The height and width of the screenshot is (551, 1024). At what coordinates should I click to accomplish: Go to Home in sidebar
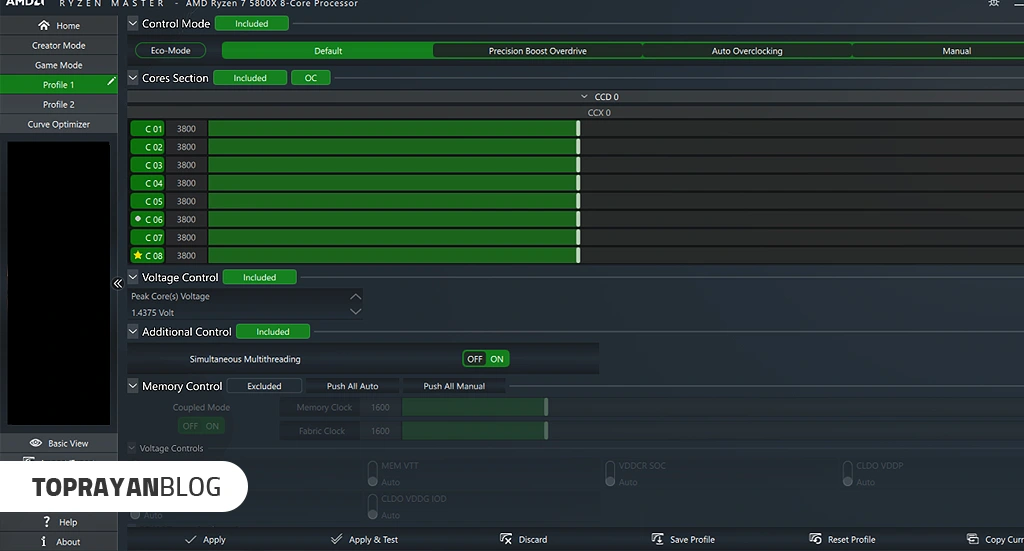pyautogui.click(x=59, y=25)
